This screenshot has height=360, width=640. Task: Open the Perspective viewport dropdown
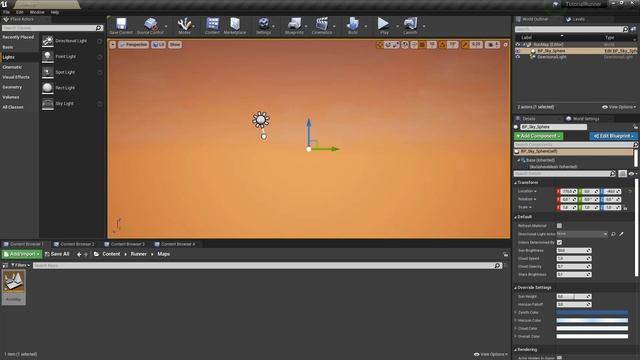tap(133, 44)
